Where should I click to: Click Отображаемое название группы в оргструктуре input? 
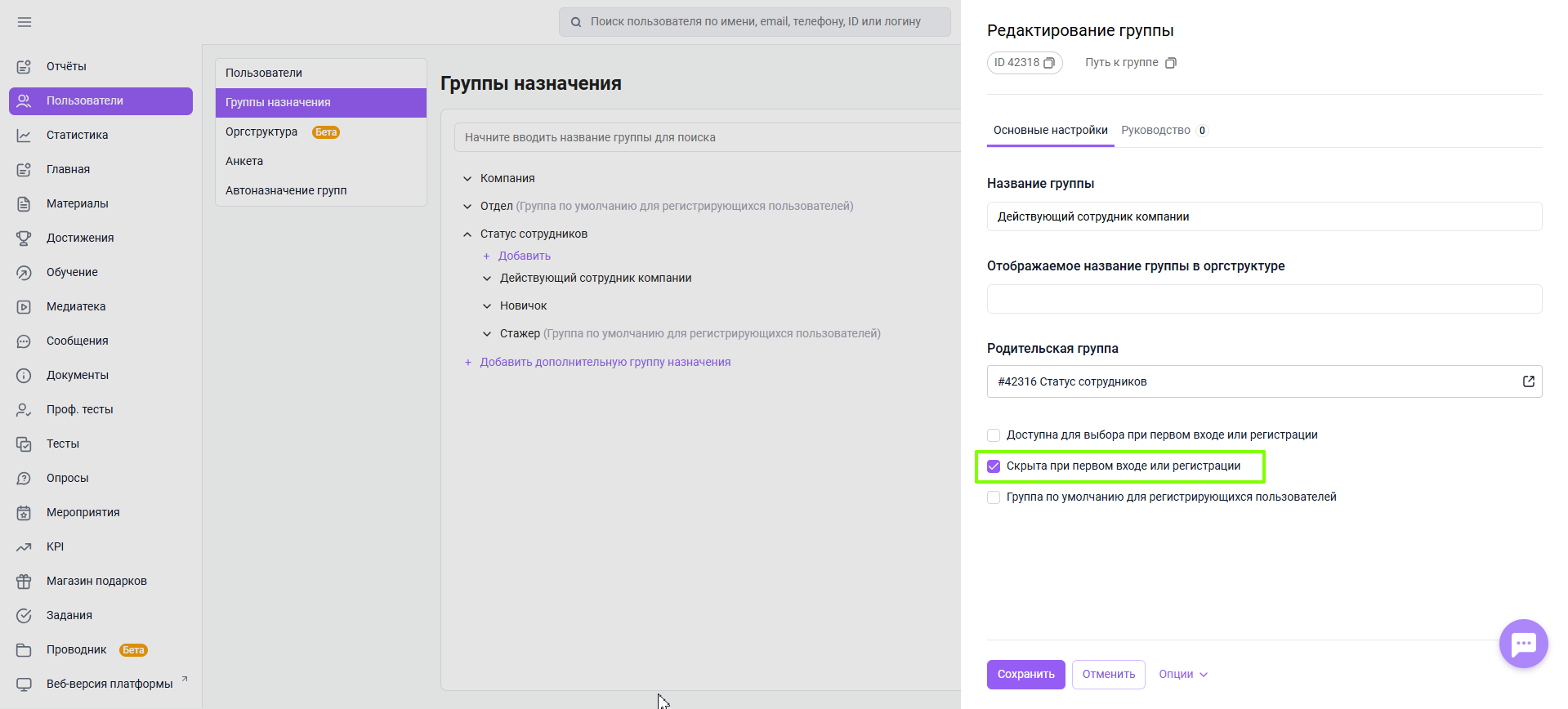(x=1264, y=299)
